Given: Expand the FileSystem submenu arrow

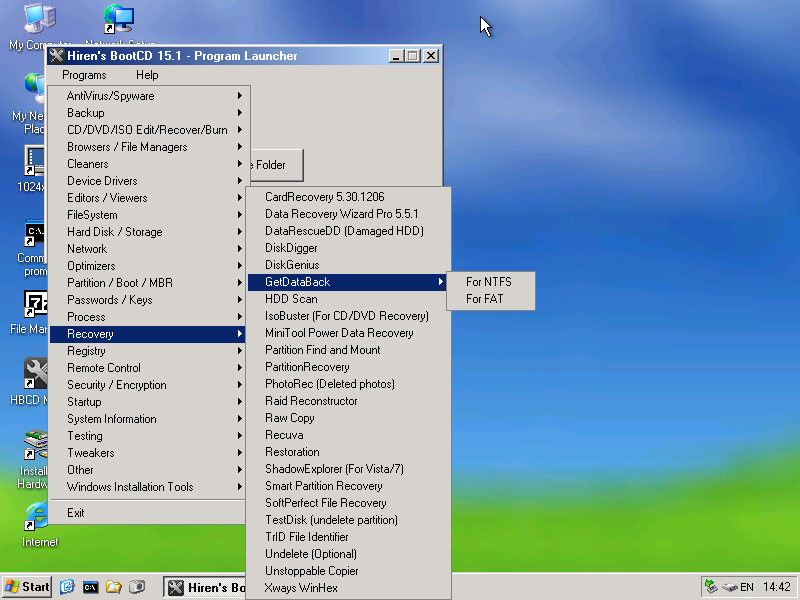Looking at the screenshot, I should click(x=239, y=215).
